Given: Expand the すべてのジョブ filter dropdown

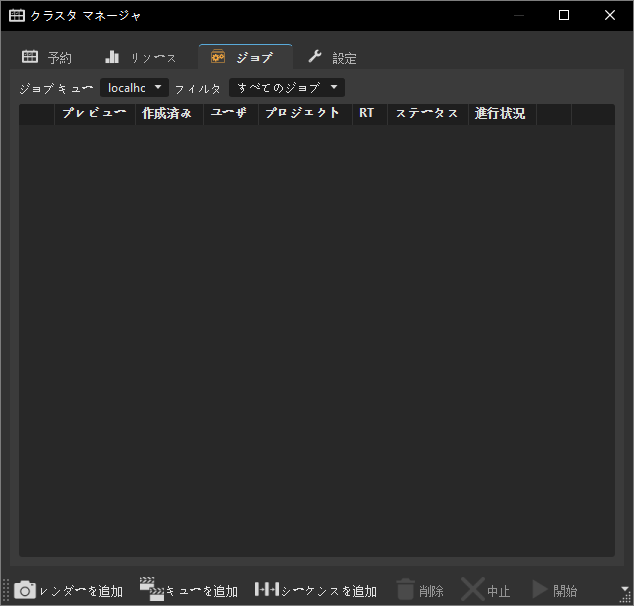Looking at the screenshot, I should (x=287, y=87).
